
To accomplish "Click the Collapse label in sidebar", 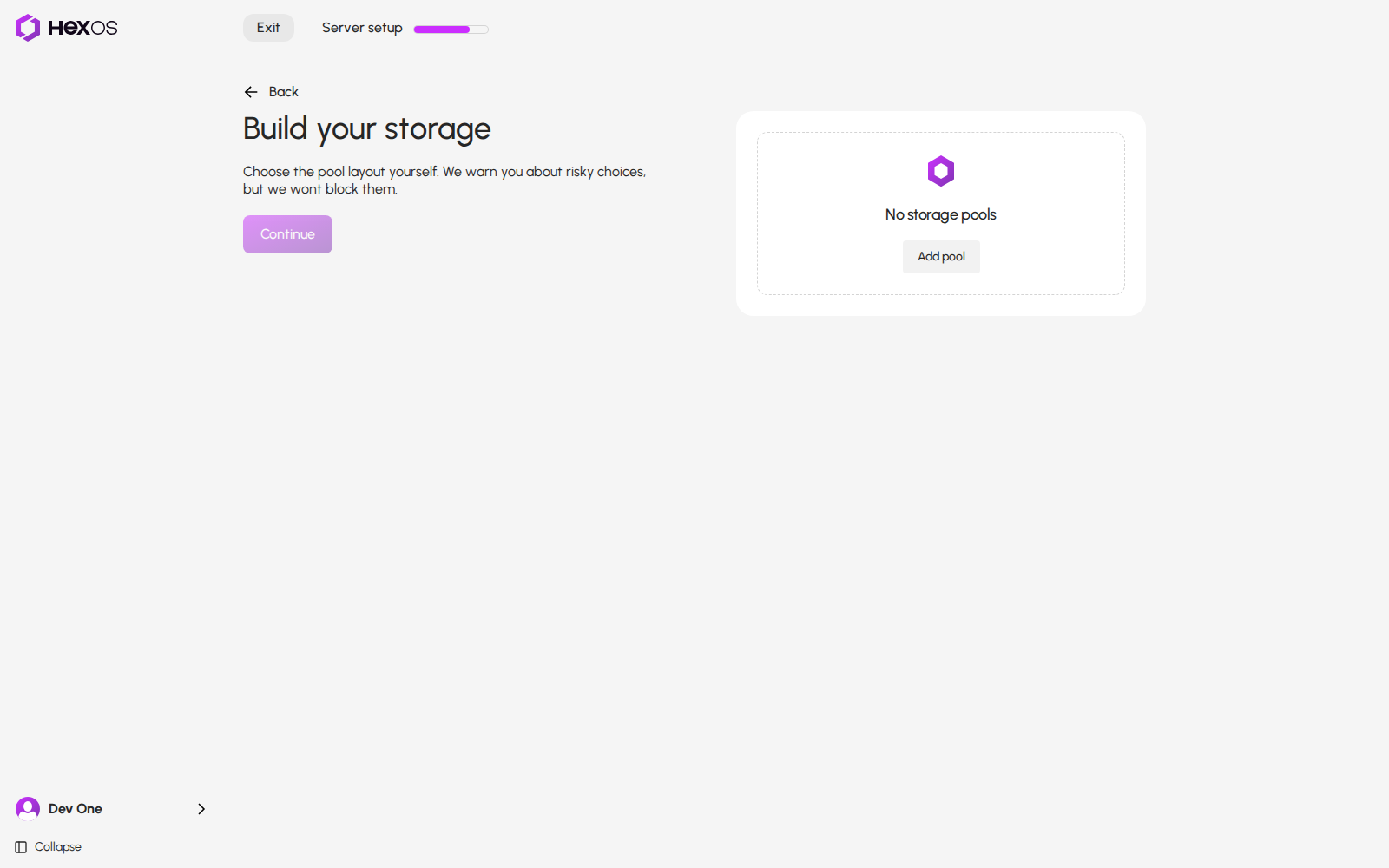I will 58,847.
